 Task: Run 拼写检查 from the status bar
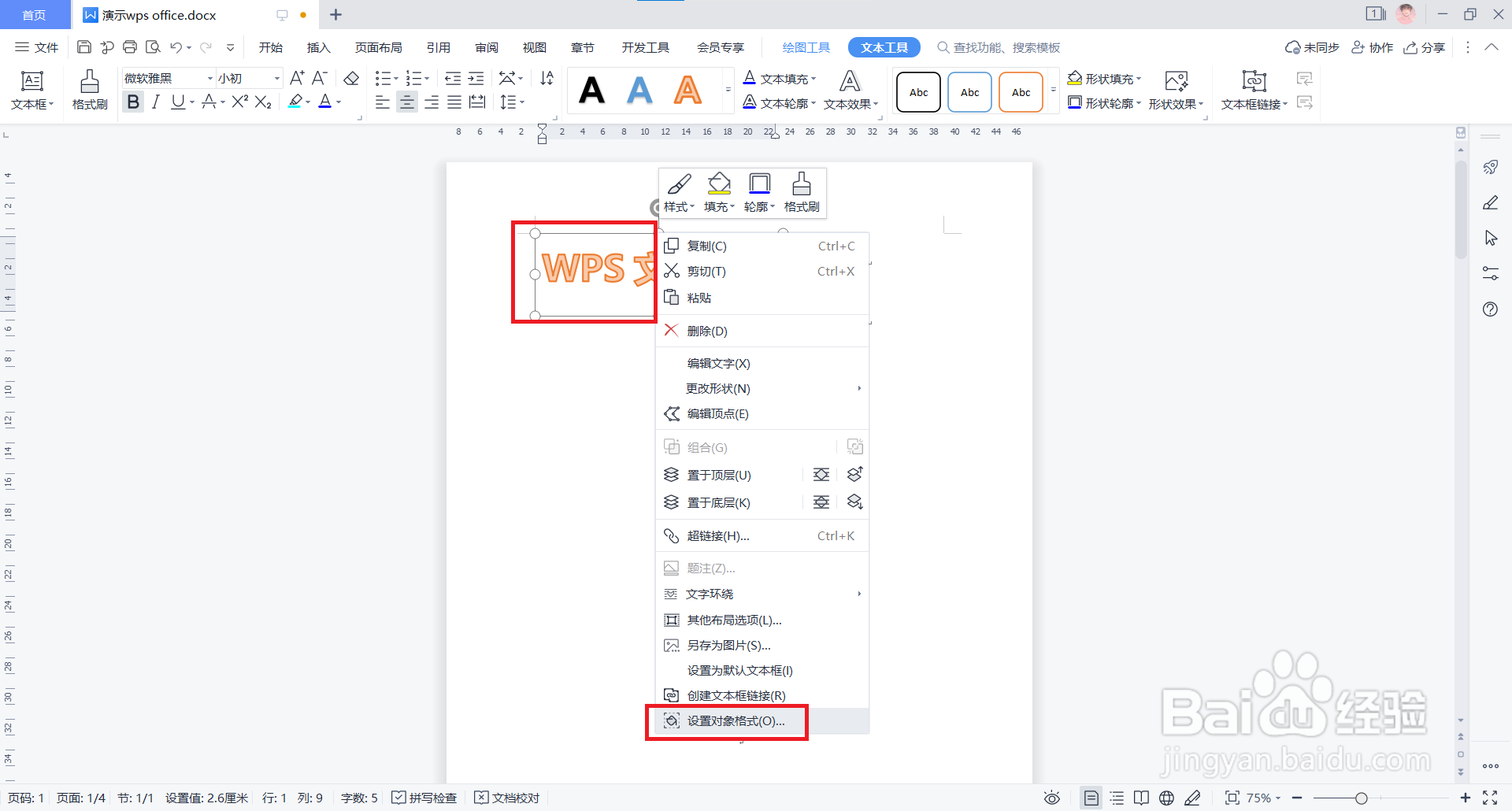click(424, 797)
